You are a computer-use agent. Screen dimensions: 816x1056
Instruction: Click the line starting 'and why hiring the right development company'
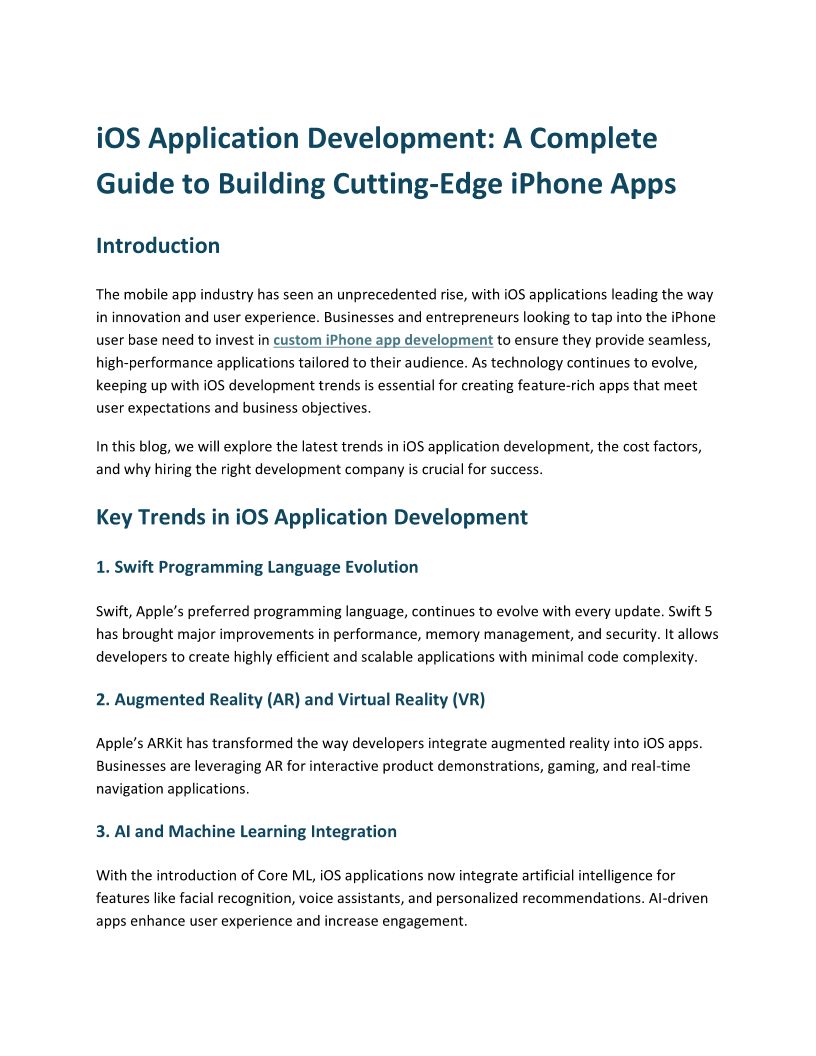(x=319, y=470)
